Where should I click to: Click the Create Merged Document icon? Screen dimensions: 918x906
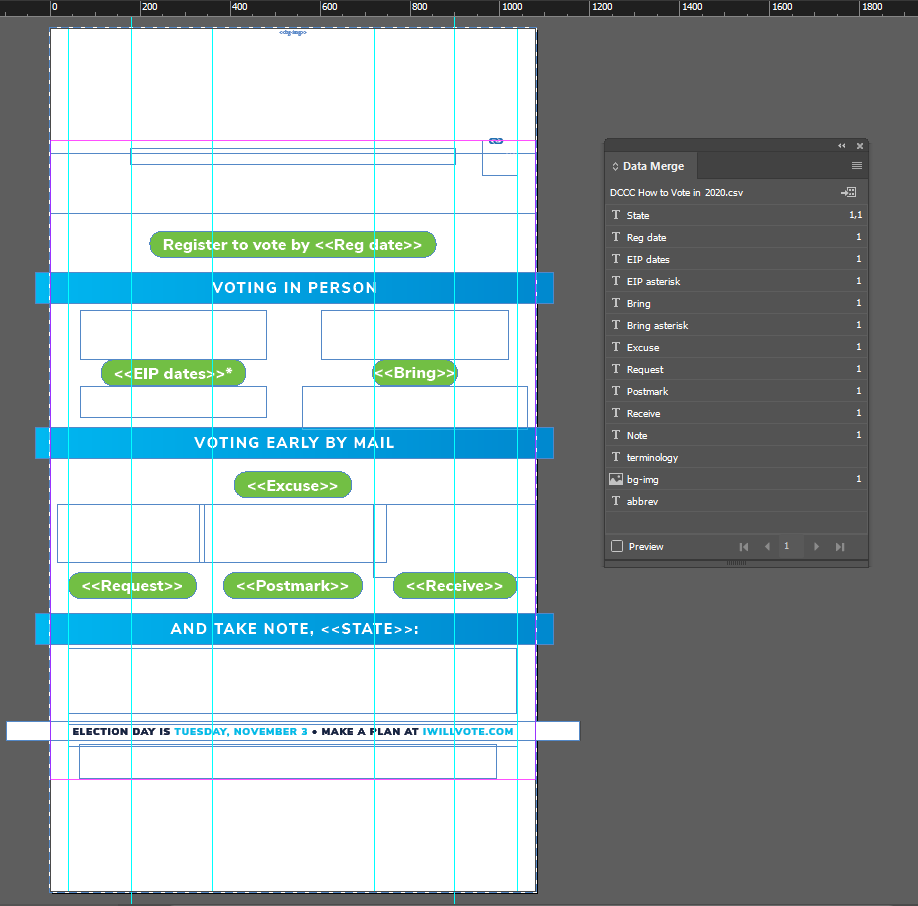point(848,192)
